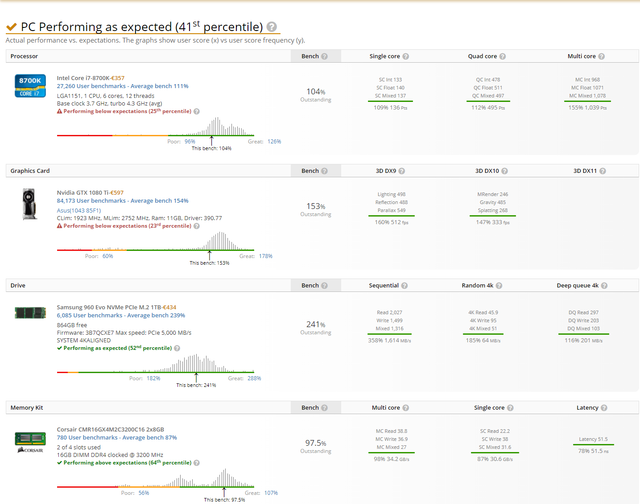Click help icon beside Single core header

[406, 56]
